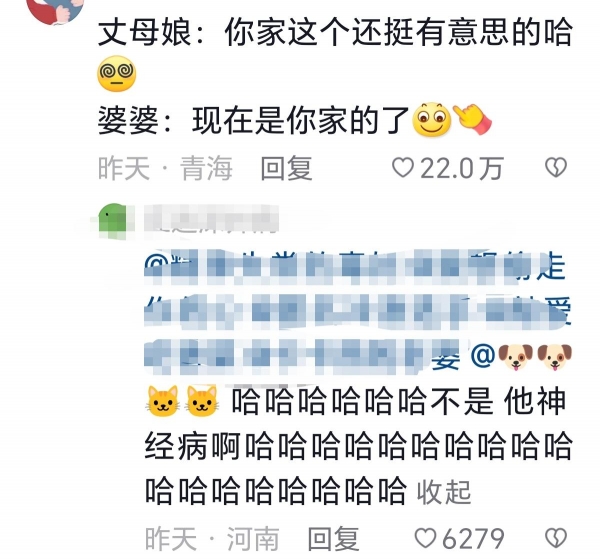Screen dimensions: 600x559
Task: Like the 河南 reply with 6279 likes
Action: pyautogui.click(x=426, y=538)
